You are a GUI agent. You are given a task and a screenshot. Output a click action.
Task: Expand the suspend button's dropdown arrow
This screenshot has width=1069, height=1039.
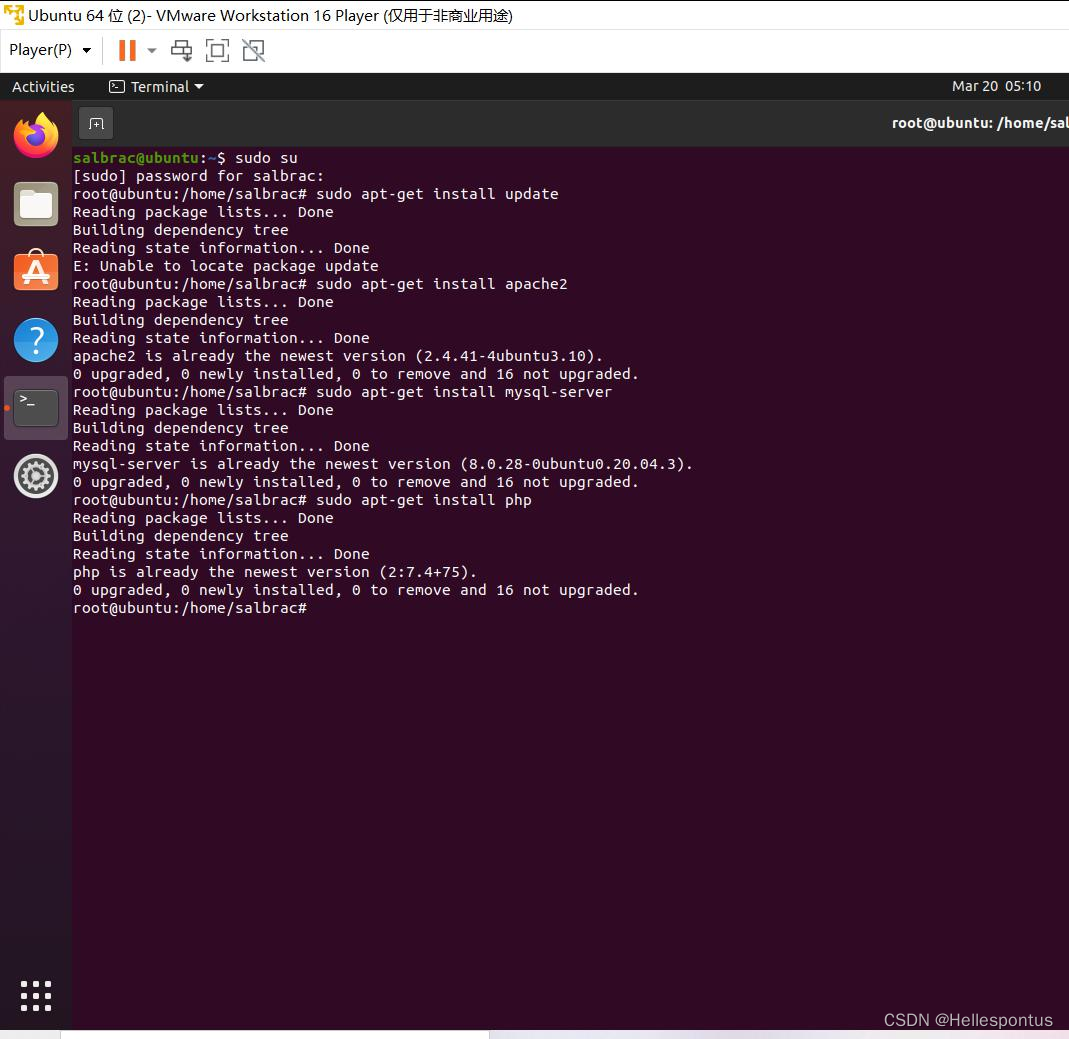(150, 49)
